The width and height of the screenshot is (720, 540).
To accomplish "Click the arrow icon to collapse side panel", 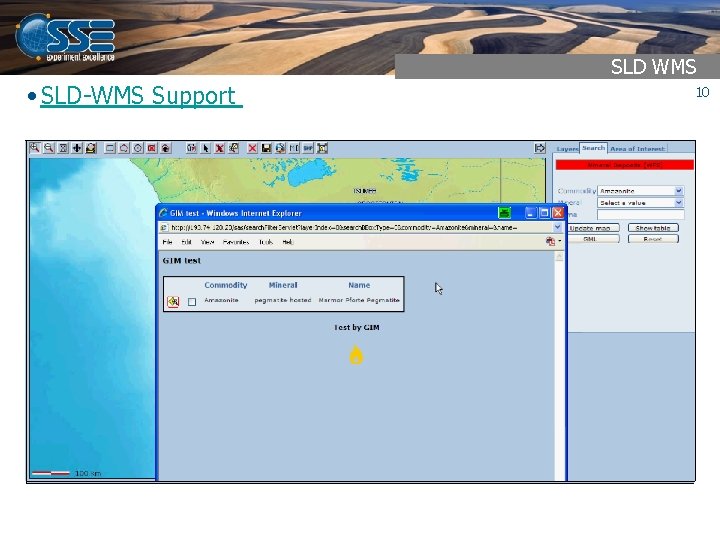I will pos(540,148).
